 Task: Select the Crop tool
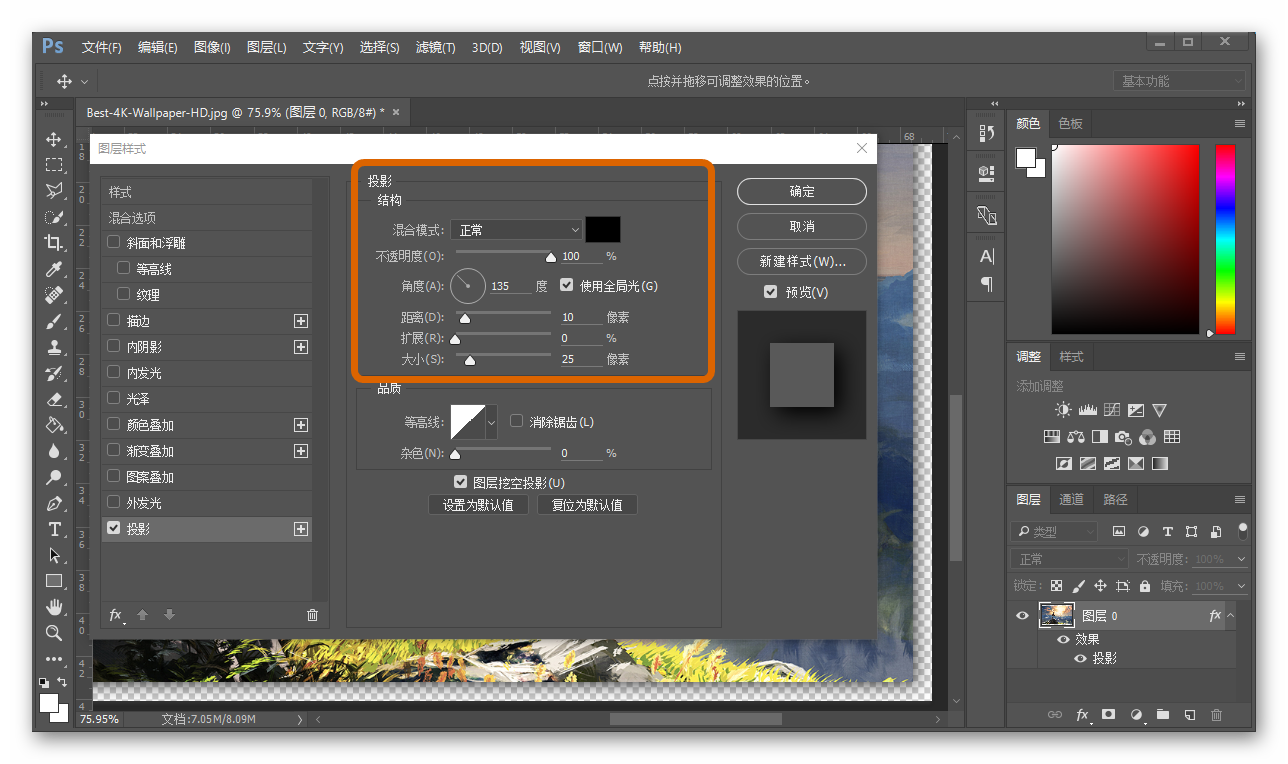(x=54, y=243)
